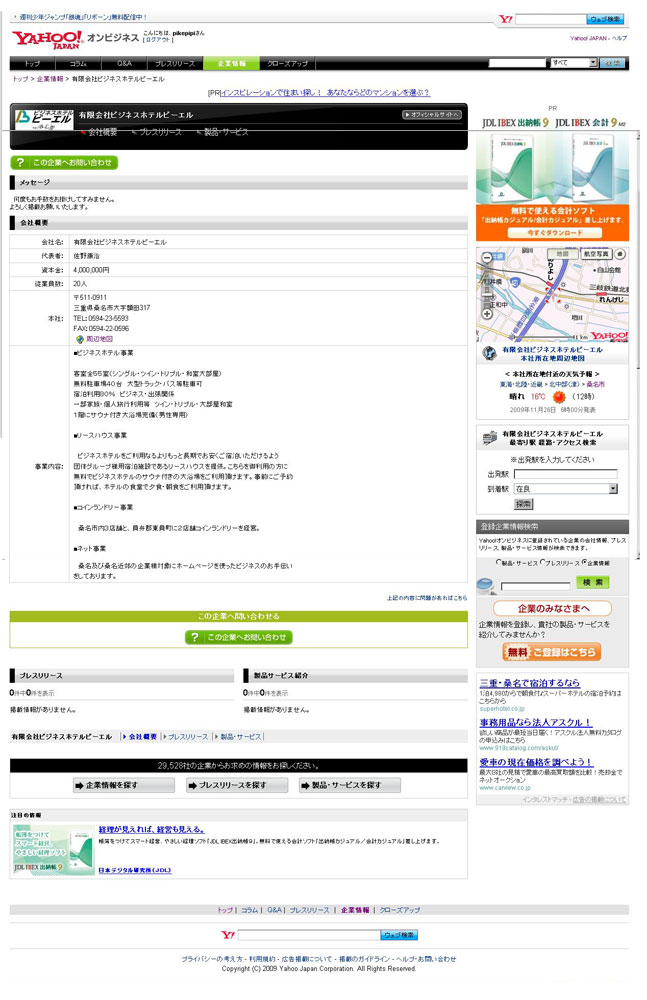
Task: Click the 経理が見えれば、経営も見える link
Action: pos(152,830)
